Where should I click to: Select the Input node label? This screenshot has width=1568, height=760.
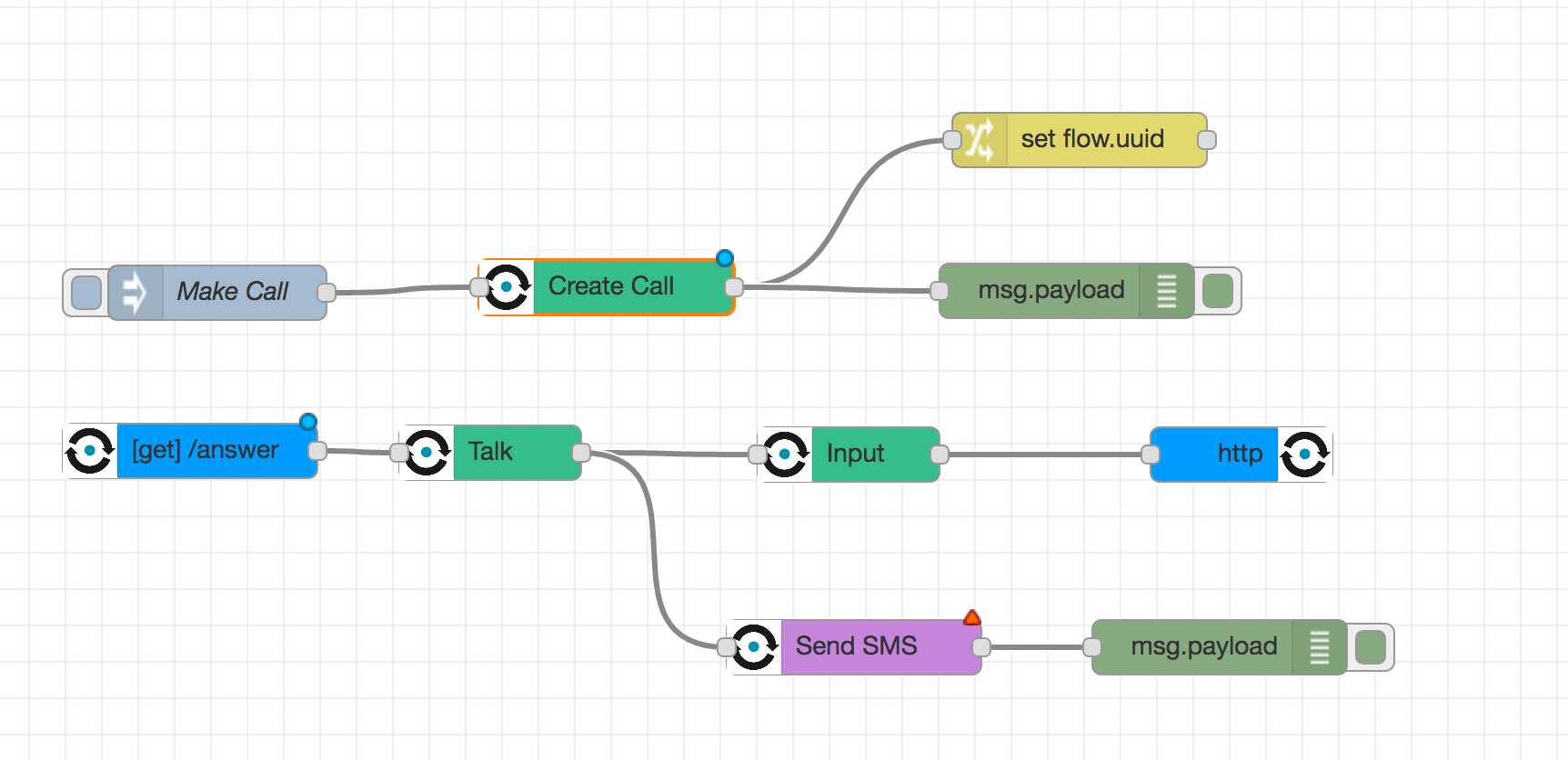855,454
